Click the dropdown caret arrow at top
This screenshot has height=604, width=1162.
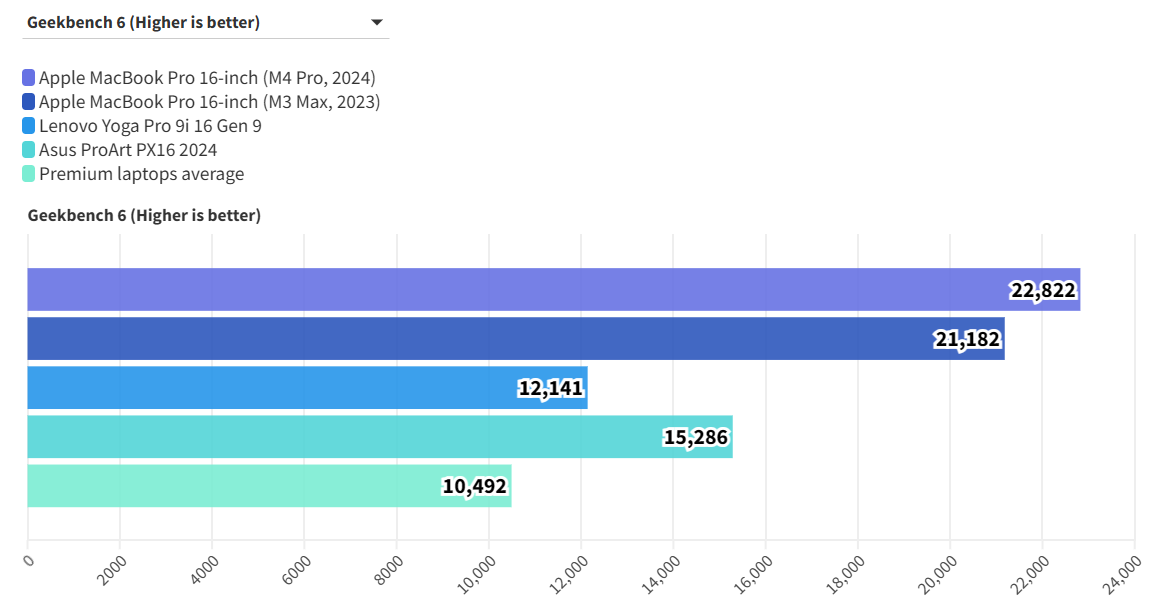click(377, 23)
